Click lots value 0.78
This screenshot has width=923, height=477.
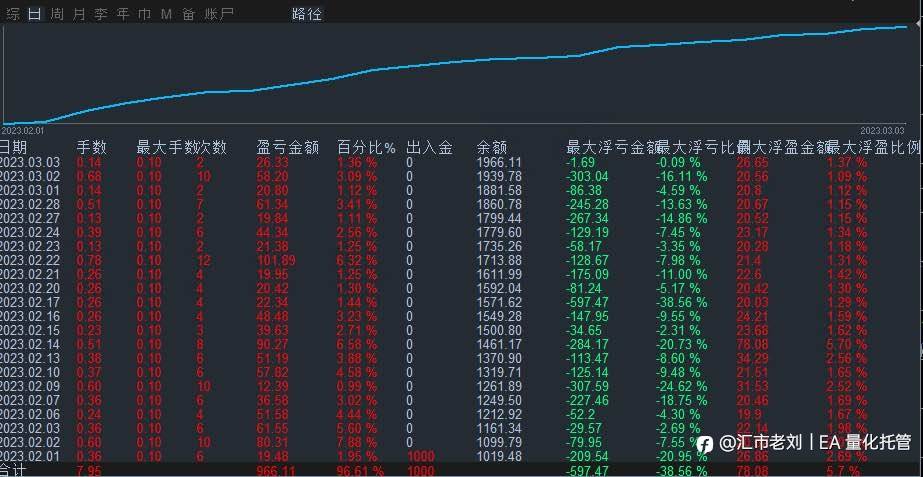[x=89, y=260]
